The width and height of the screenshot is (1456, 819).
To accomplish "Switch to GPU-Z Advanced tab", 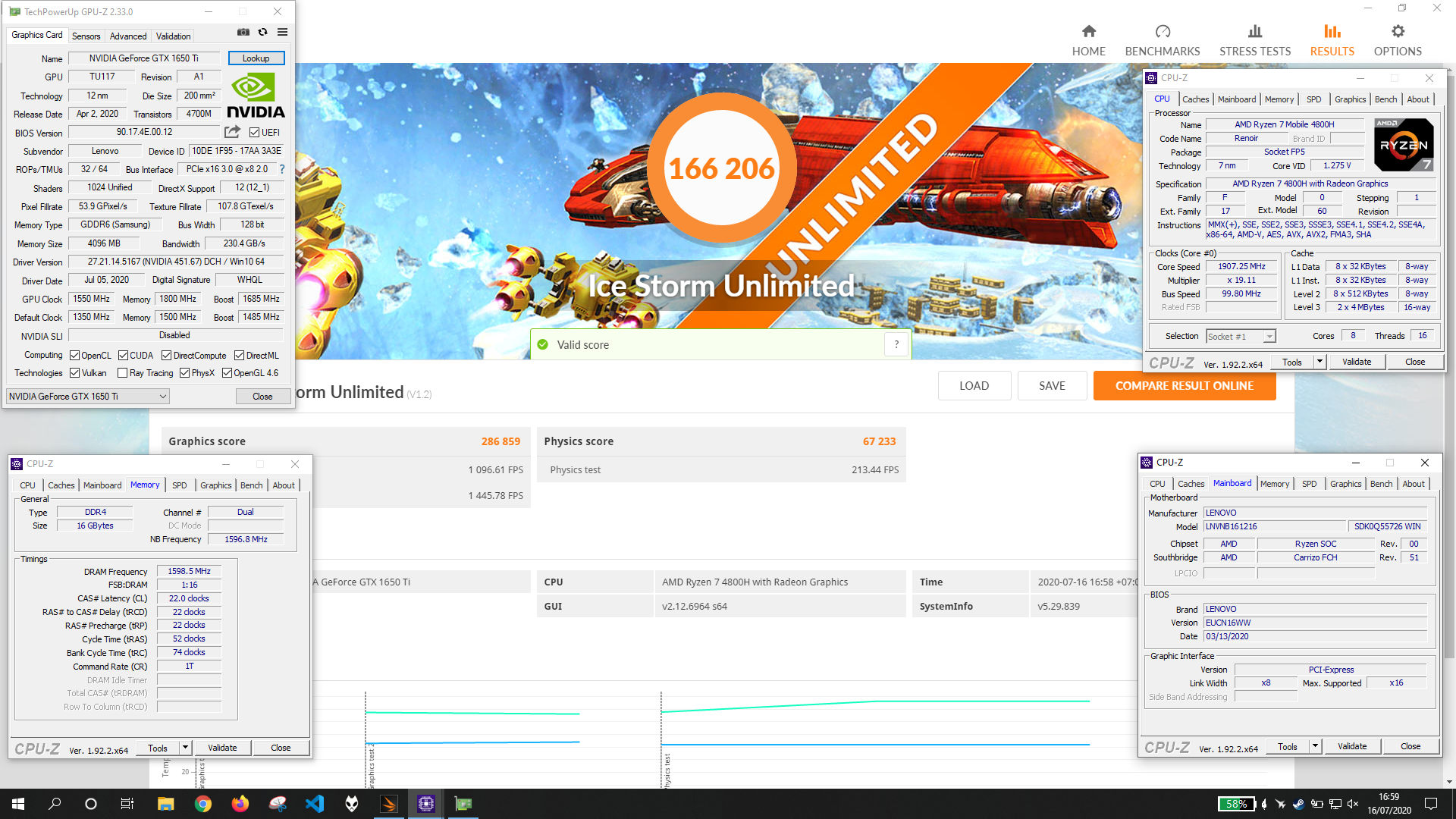I will 128,36.
